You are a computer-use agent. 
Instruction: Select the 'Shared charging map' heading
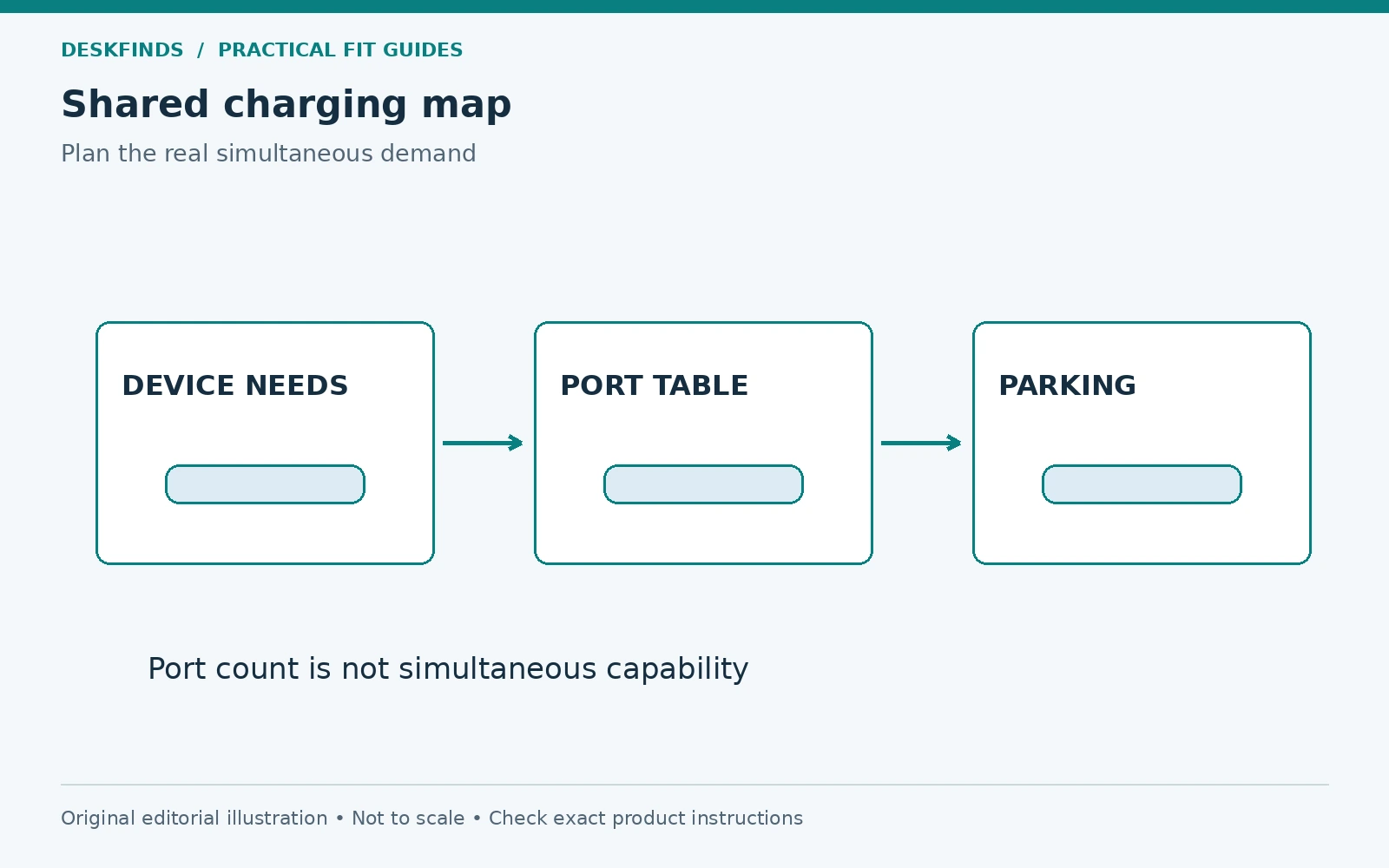coord(286,105)
